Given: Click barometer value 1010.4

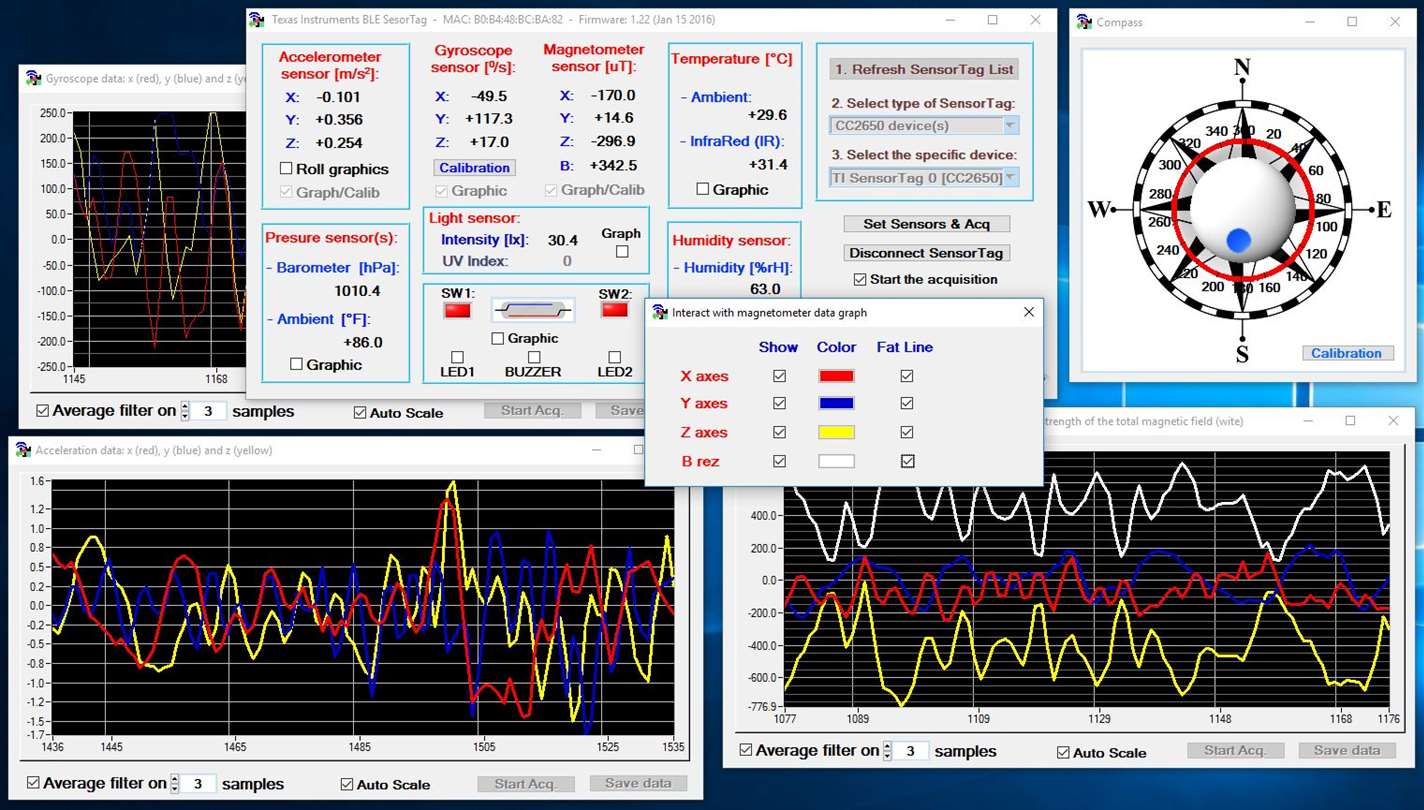Looking at the screenshot, I should coord(357,291).
